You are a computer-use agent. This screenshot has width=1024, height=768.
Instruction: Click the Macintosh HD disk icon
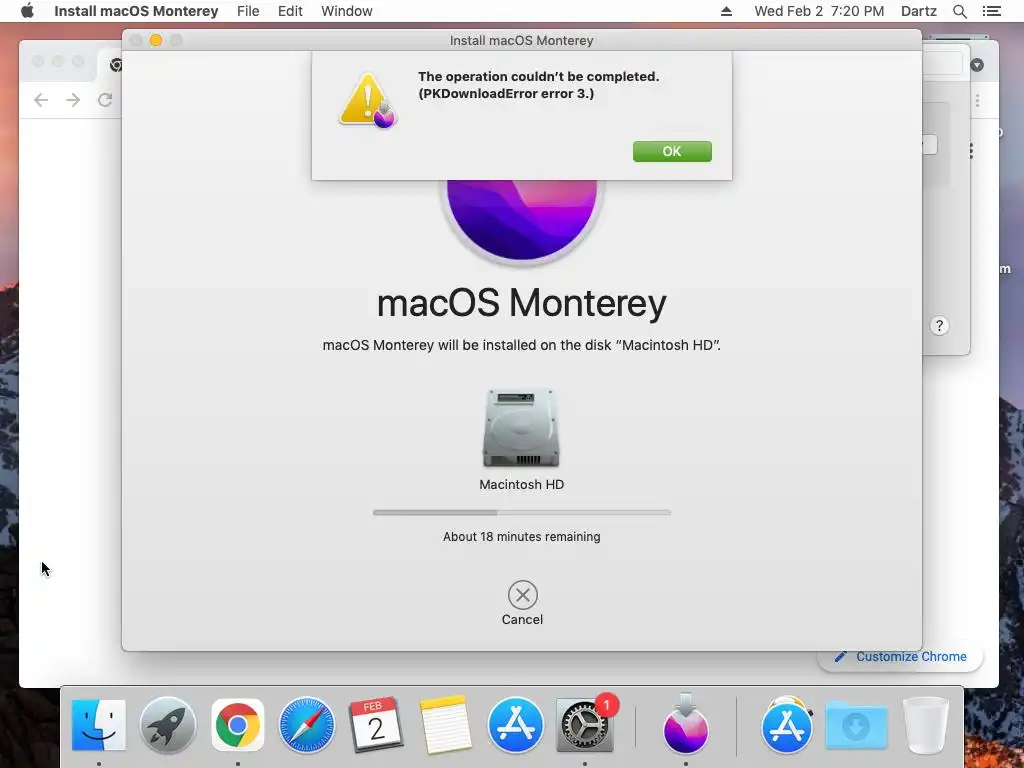coord(521,428)
